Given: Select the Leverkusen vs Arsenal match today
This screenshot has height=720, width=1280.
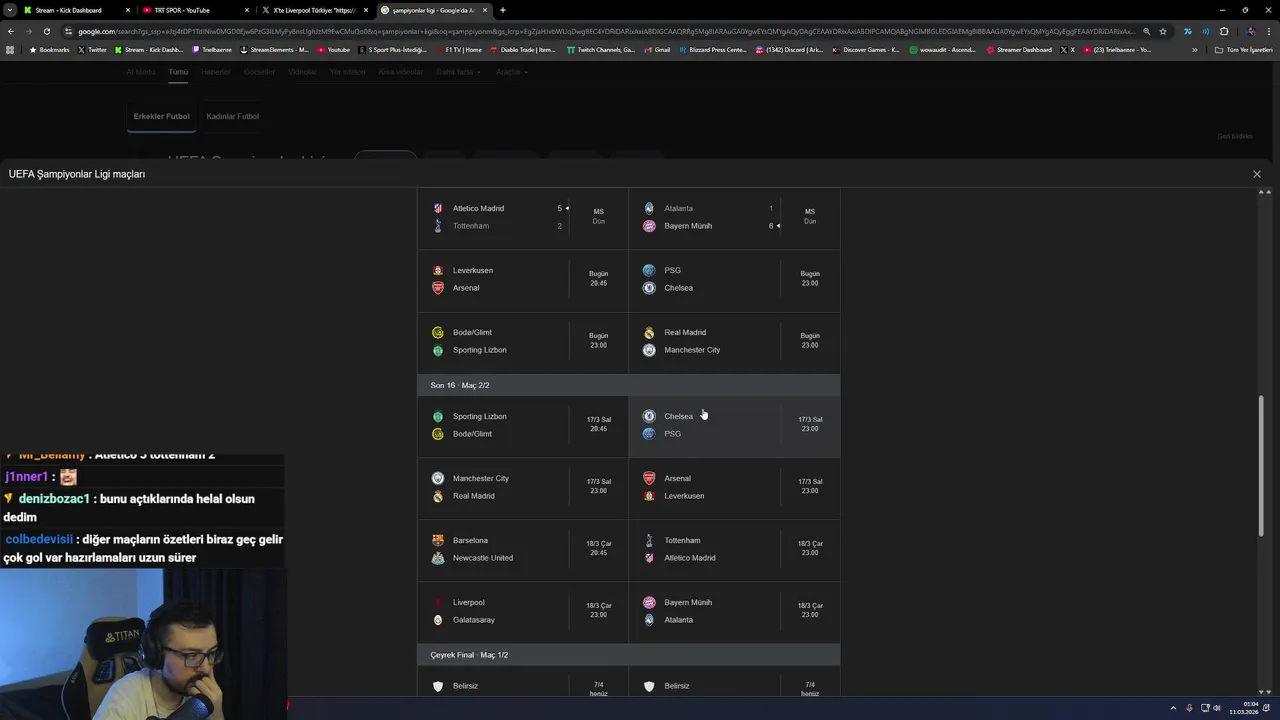Looking at the screenshot, I should (523, 279).
